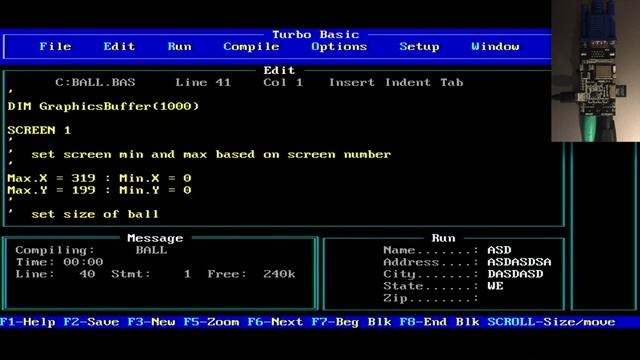
Task: Click the Line: 40 value in Message window
Action: point(55,274)
